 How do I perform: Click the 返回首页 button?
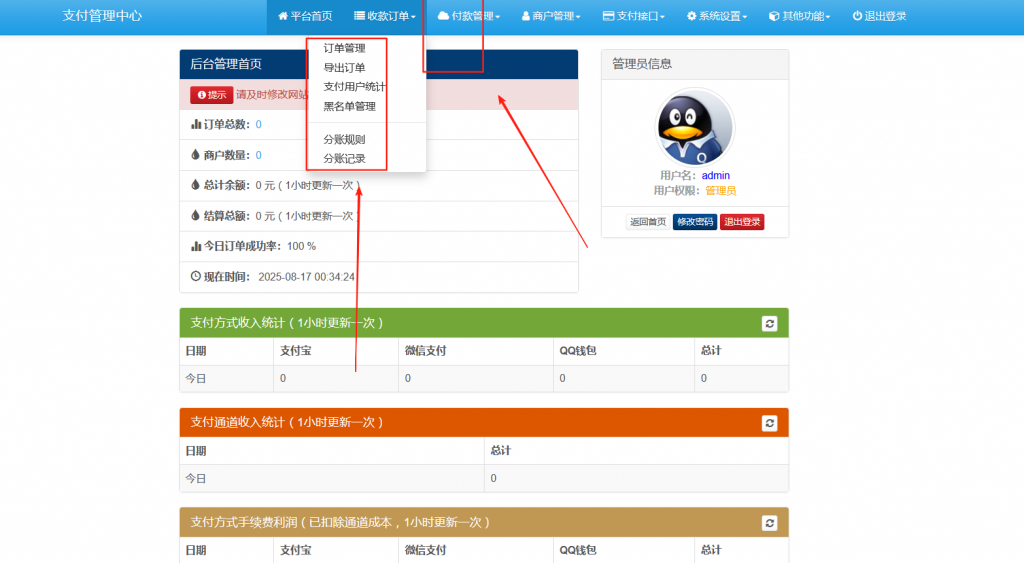point(648,222)
